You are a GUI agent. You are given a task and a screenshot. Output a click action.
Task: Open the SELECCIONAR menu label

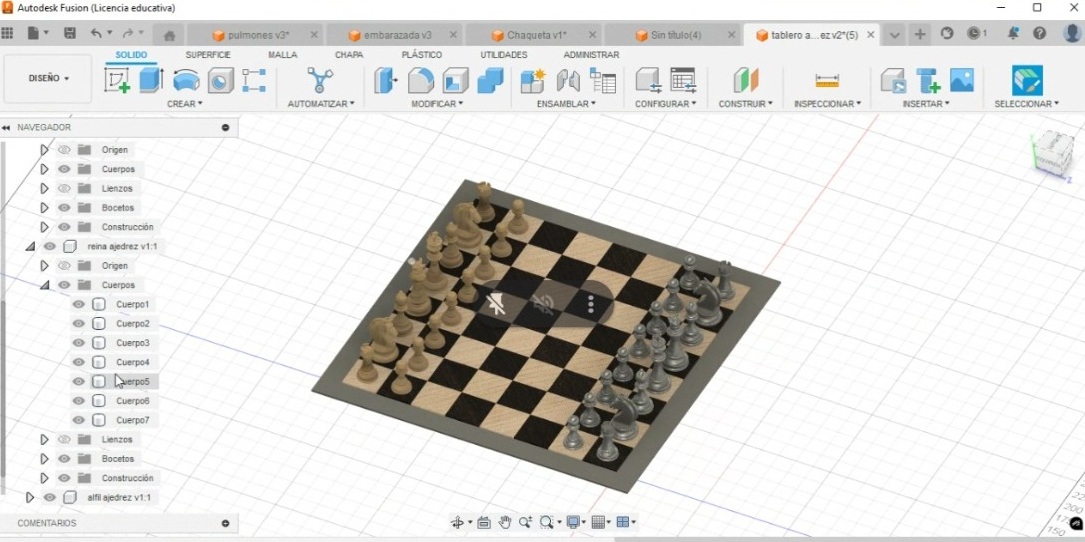pos(1026,104)
